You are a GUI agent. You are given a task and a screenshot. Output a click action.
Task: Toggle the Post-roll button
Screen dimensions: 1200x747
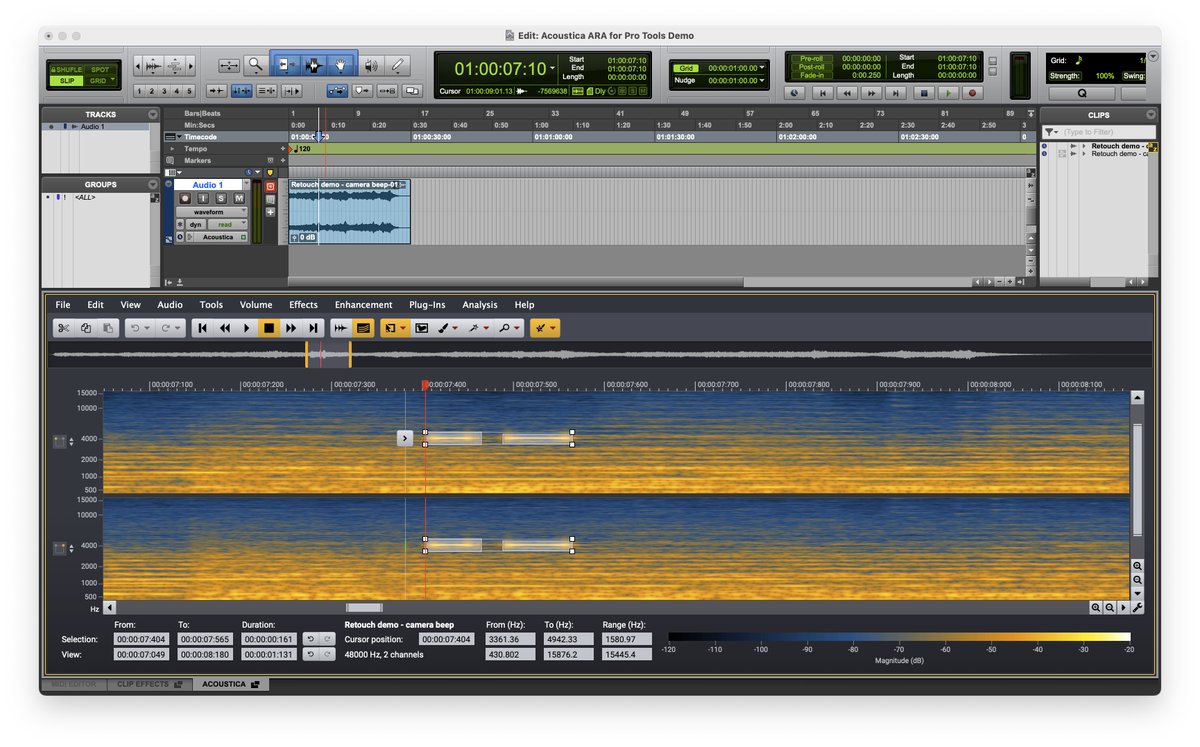(811, 67)
